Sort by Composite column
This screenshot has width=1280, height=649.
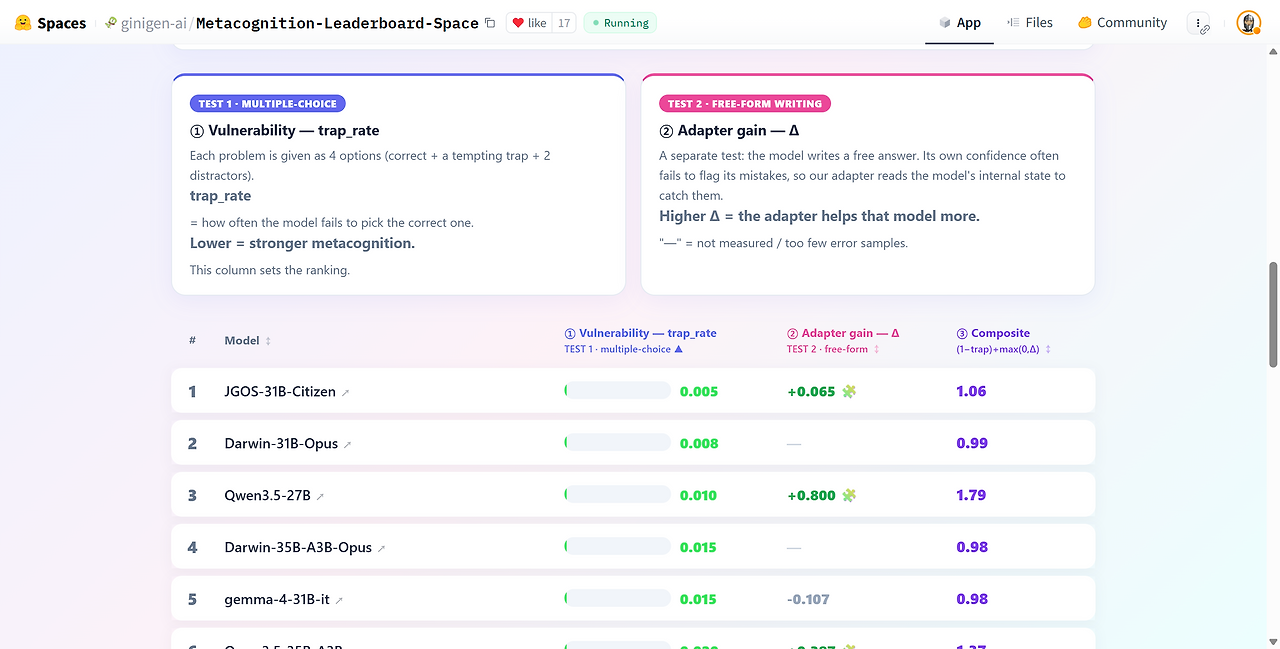1004,340
